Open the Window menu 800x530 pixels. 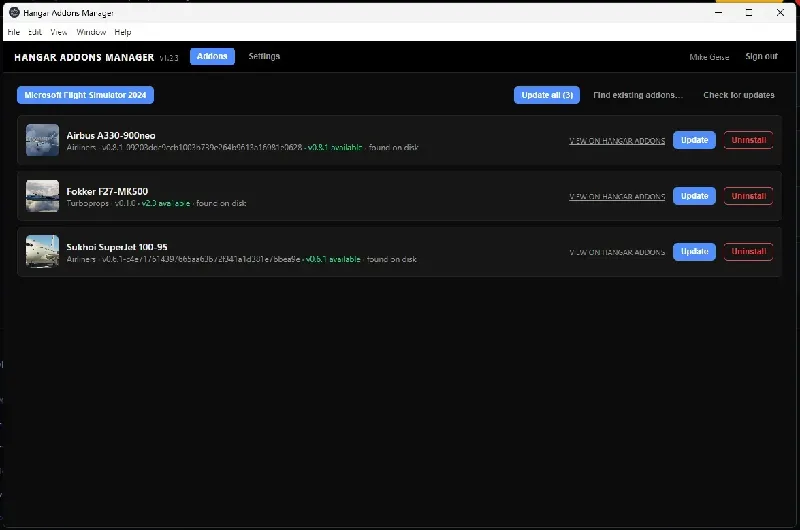(91, 32)
